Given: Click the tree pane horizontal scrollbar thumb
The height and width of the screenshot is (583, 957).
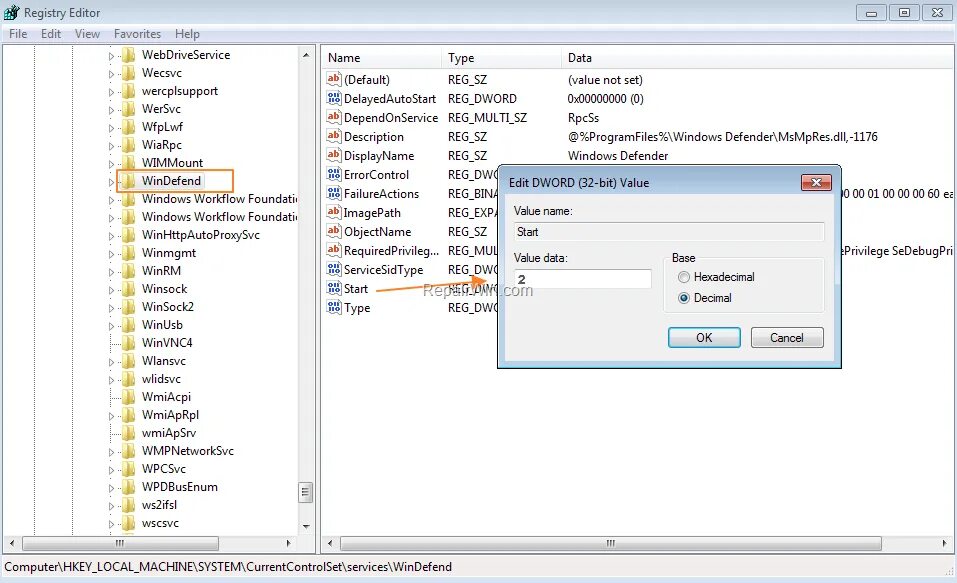Looking at the screenshot, I should point(120,543).
